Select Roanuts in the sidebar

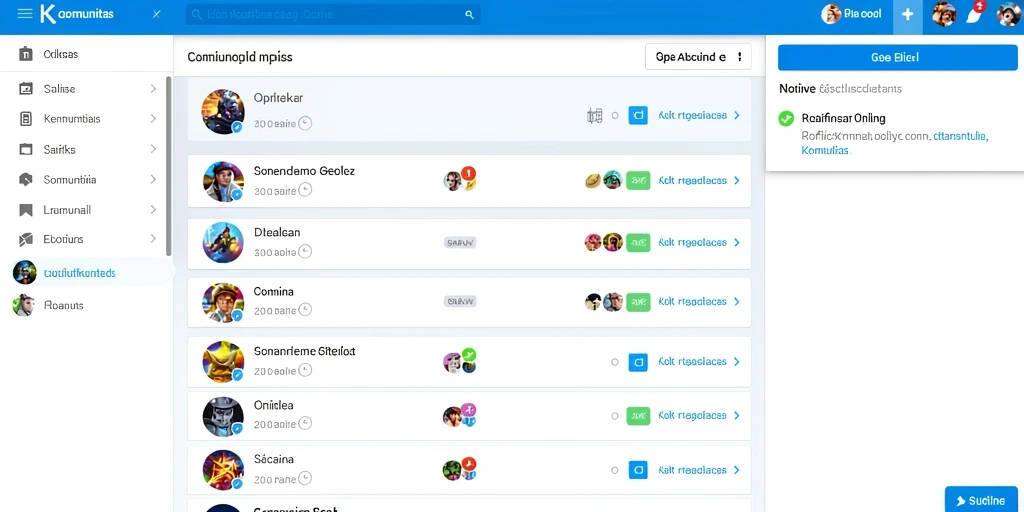coord(86,305)
